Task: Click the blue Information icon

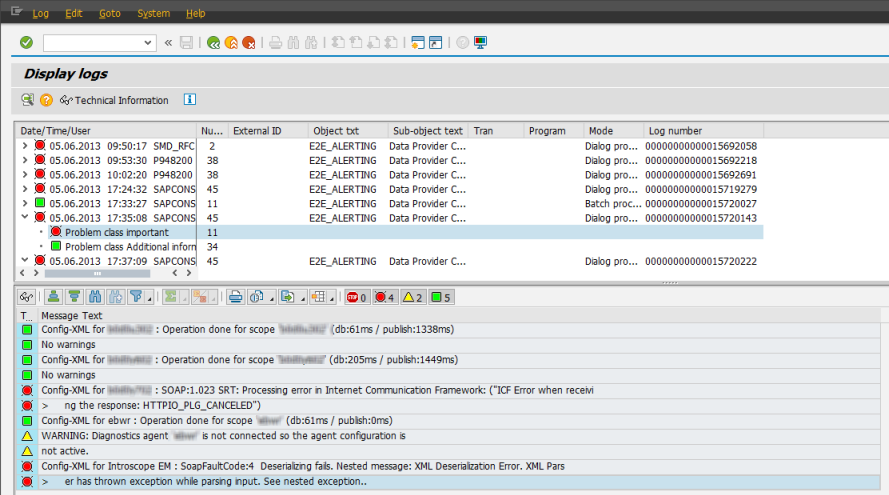Action: coord(190,99)
